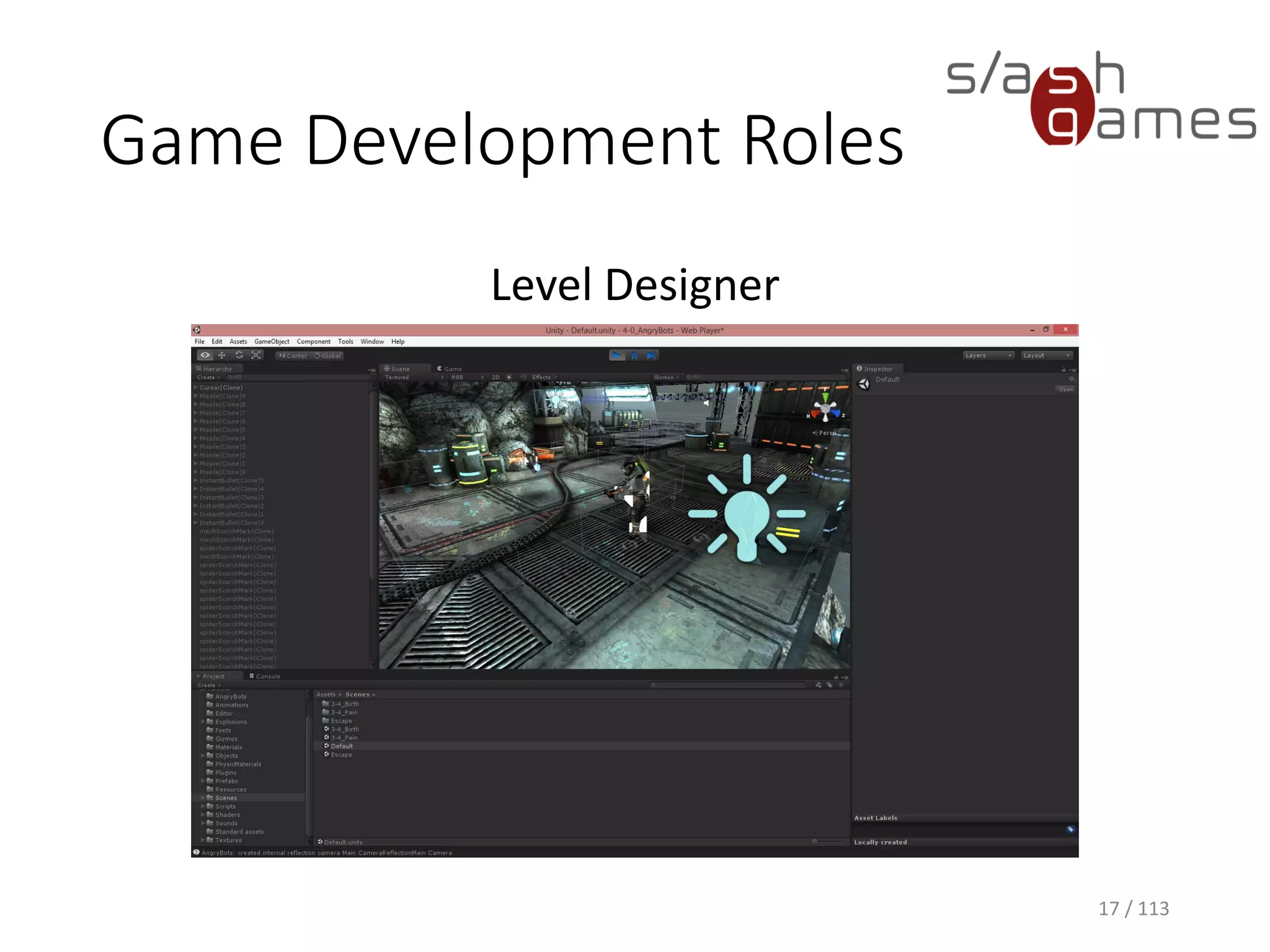This screenshot has width=1270, height=952.
Task: Select the Scripts folder in Project
Action: click(x=225, y=806)
